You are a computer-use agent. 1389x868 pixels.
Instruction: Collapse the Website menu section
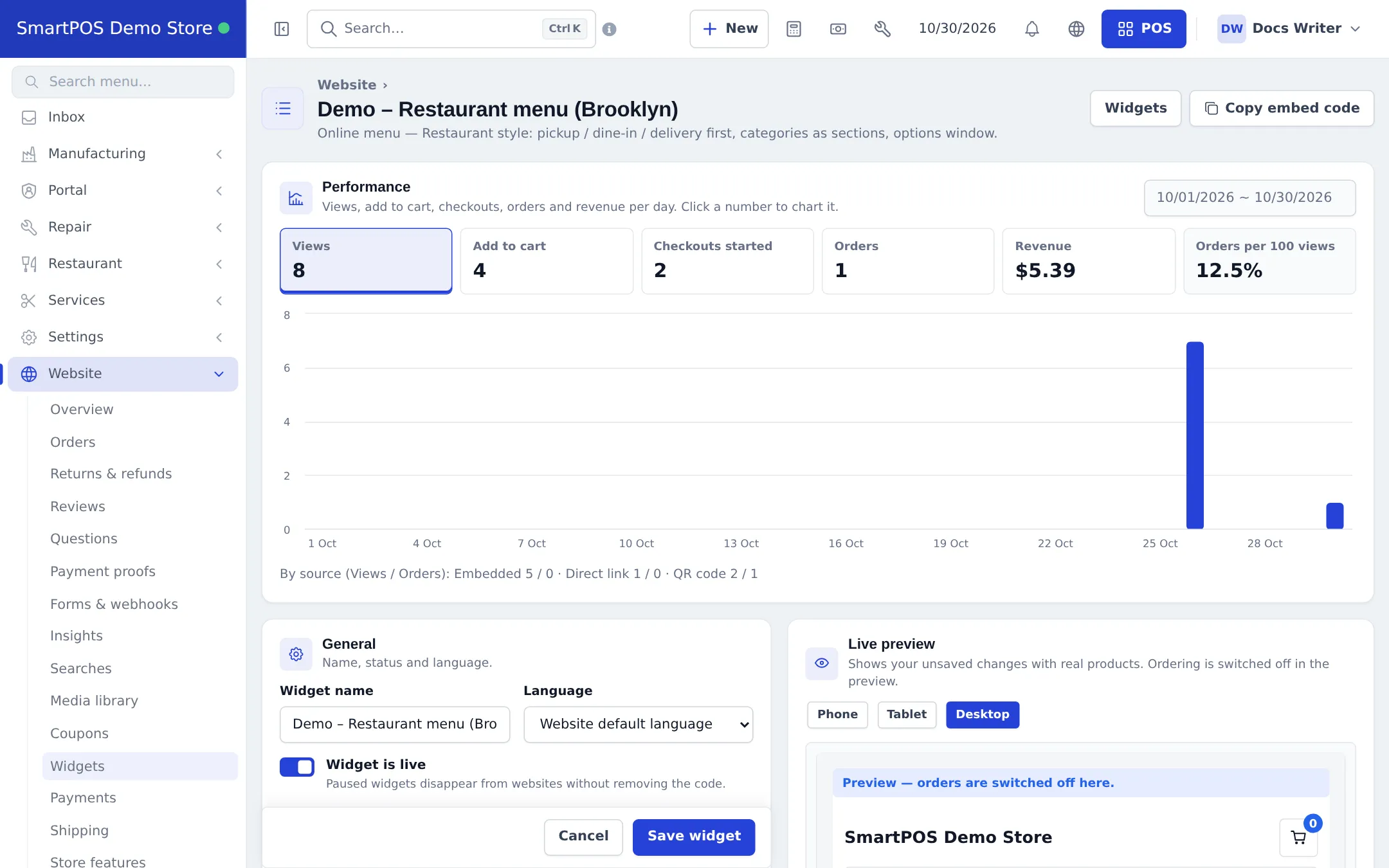tap(123, 374)
